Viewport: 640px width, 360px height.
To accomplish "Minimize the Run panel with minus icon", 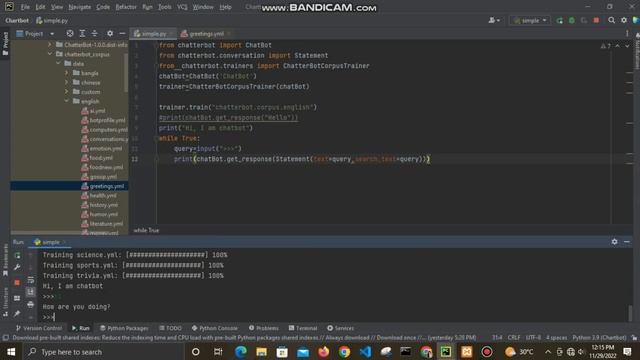I will [x=627, y=242].
